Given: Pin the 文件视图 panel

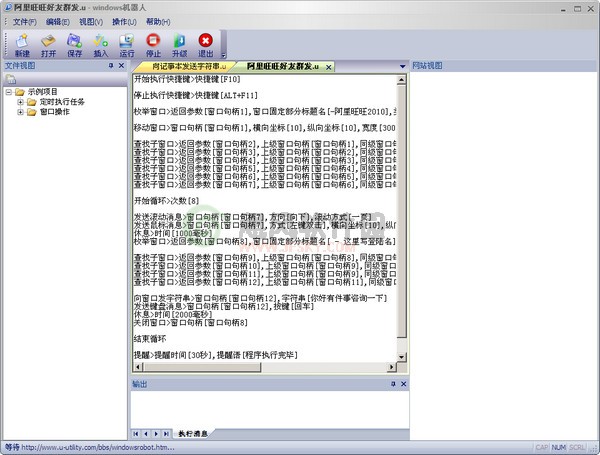Looking at the screenshot, I should point(111,66).
